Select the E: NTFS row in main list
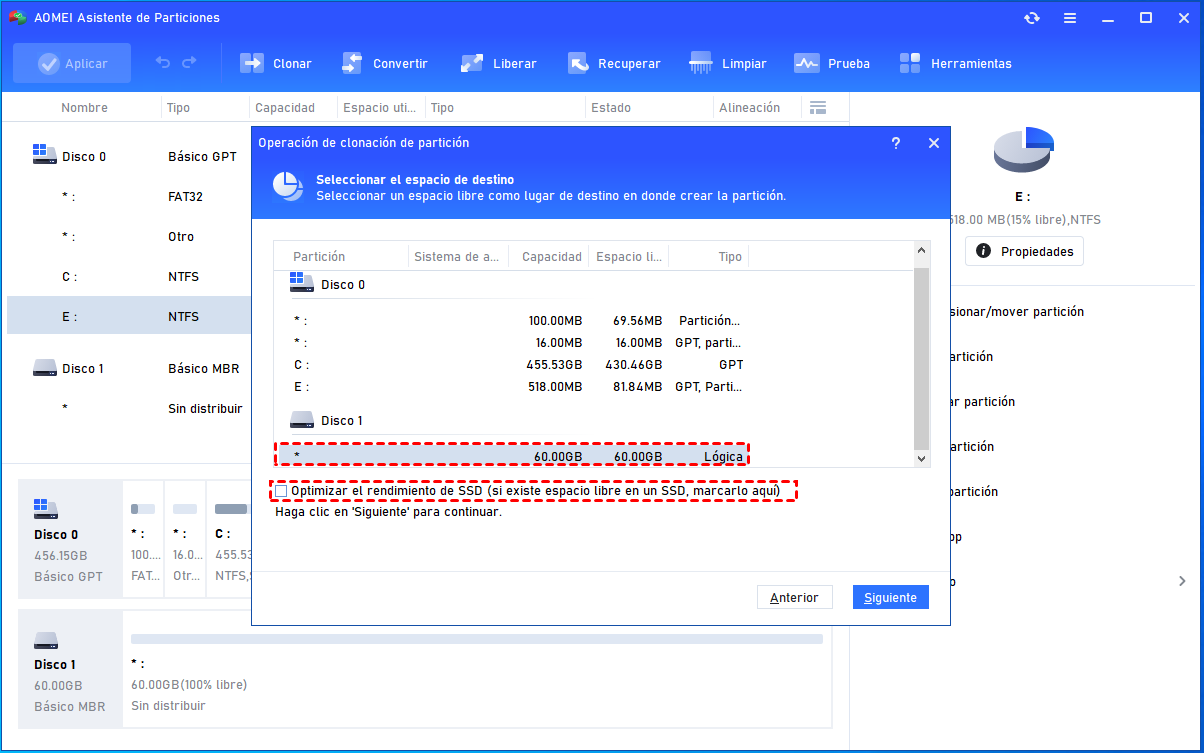Image resolution: width=1204 pixels, height=753 pixels. [128, 316]
